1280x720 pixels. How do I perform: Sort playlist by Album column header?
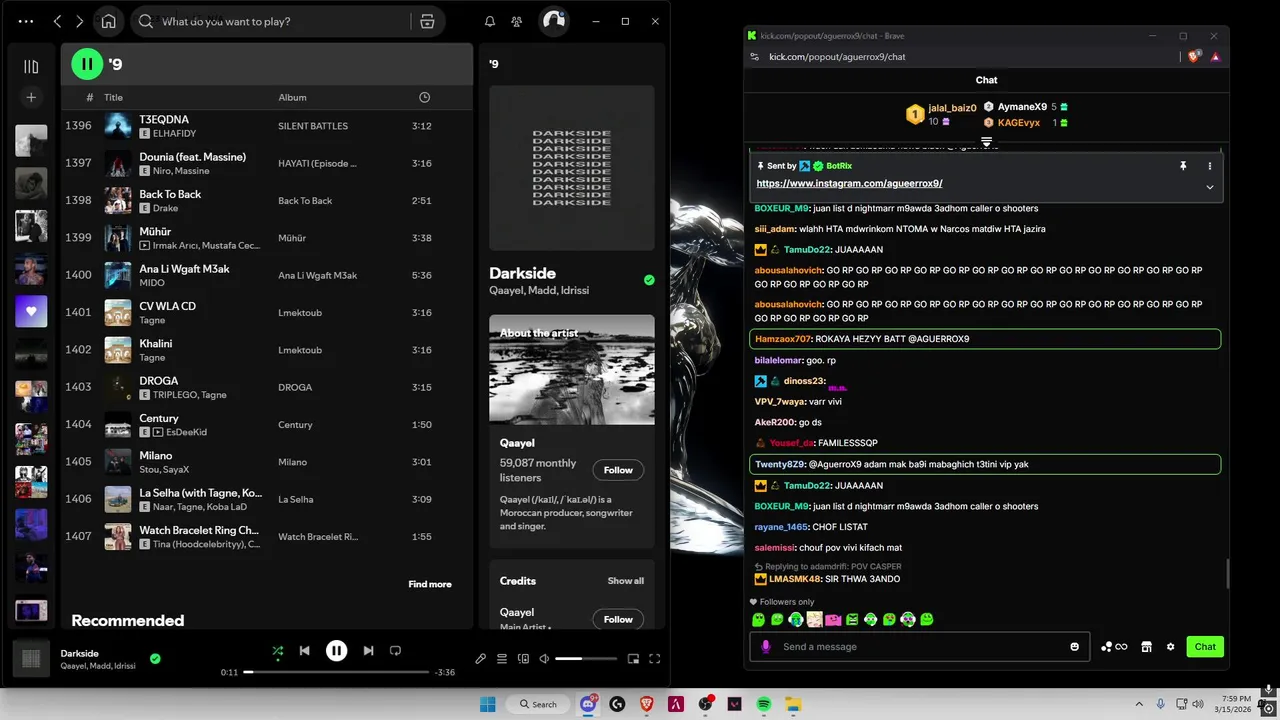coord(292,97)
